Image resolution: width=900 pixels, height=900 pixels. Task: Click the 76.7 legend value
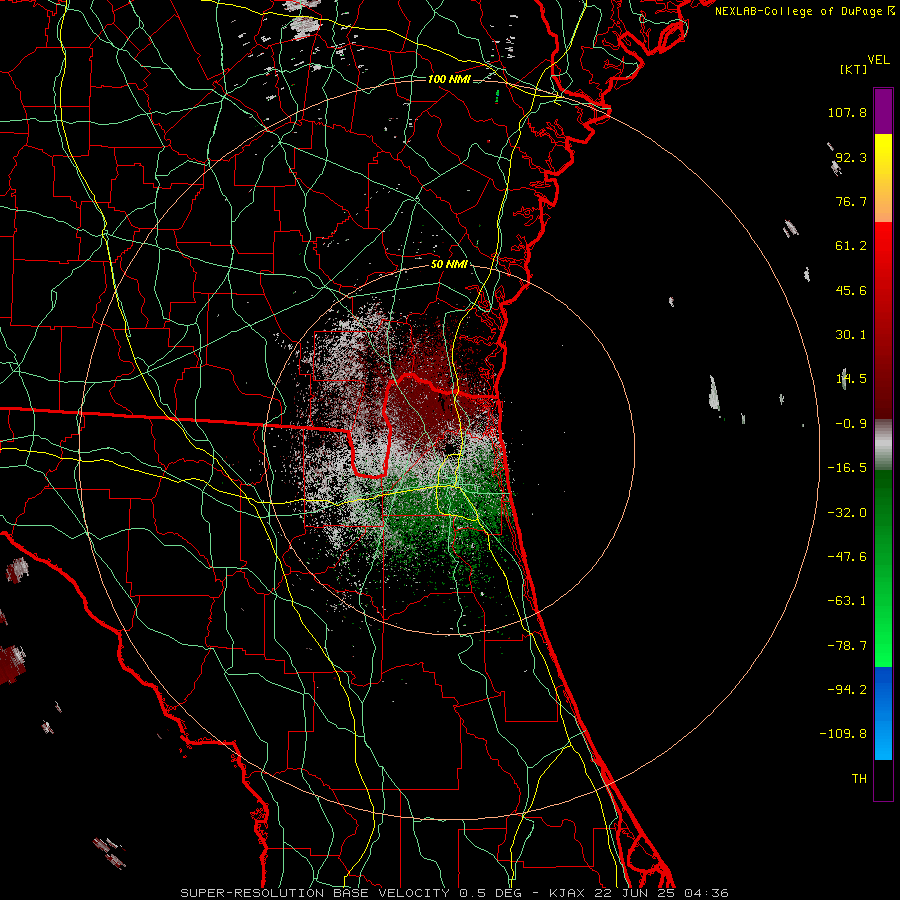pyautogui.click(x=851, y=201)
